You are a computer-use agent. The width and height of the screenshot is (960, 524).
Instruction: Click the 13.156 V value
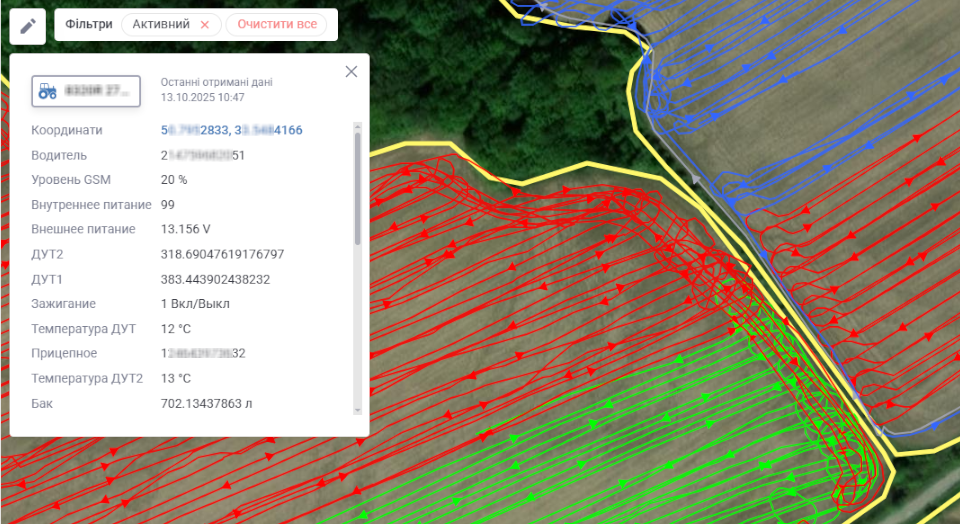pyautogui.click(x=186, y=229)
